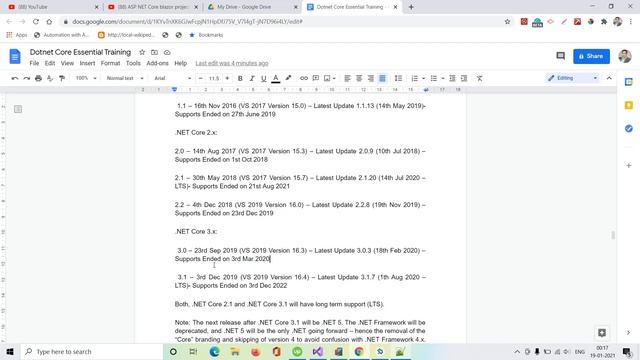
Task: Click the taskbar search box
Action: pos(91,351)
